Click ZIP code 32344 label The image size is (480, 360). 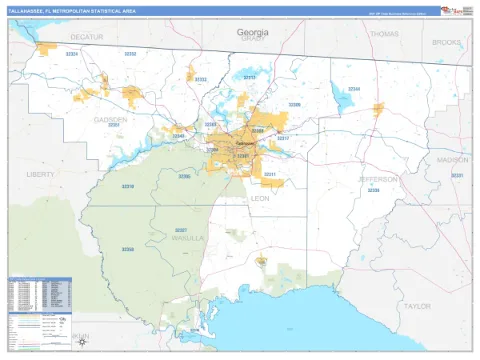(x=354, y=89)
